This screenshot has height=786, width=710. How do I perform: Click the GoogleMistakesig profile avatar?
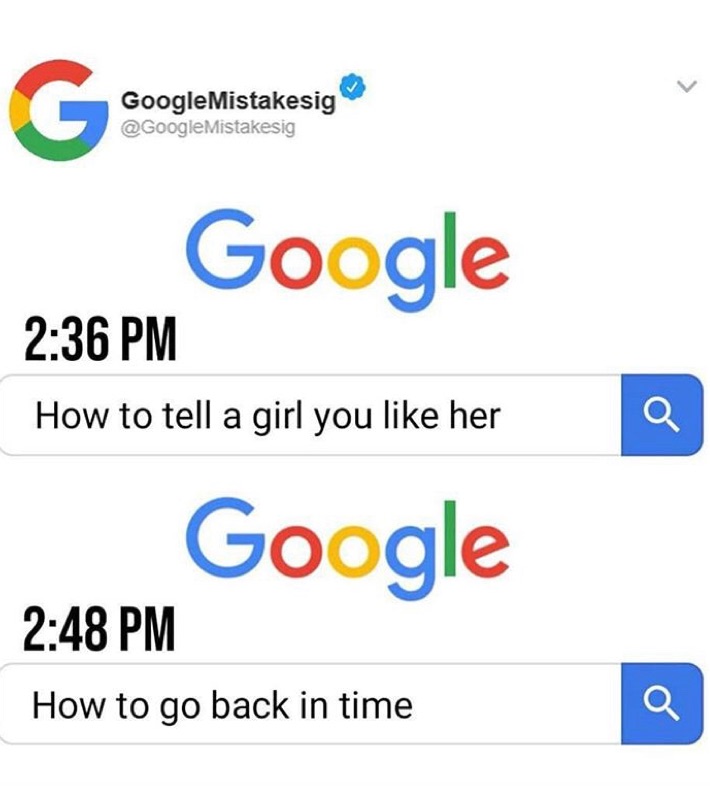(59, 110)
